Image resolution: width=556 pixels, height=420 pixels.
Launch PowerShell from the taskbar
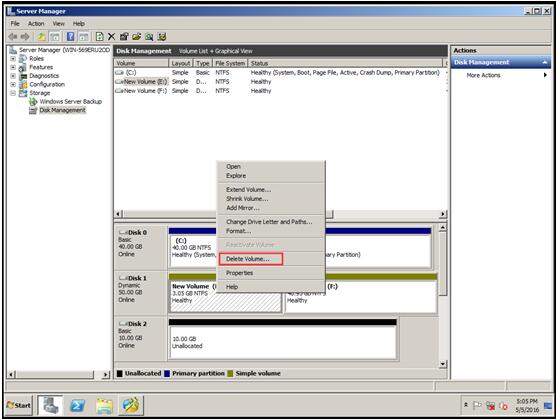click(77, 405)
